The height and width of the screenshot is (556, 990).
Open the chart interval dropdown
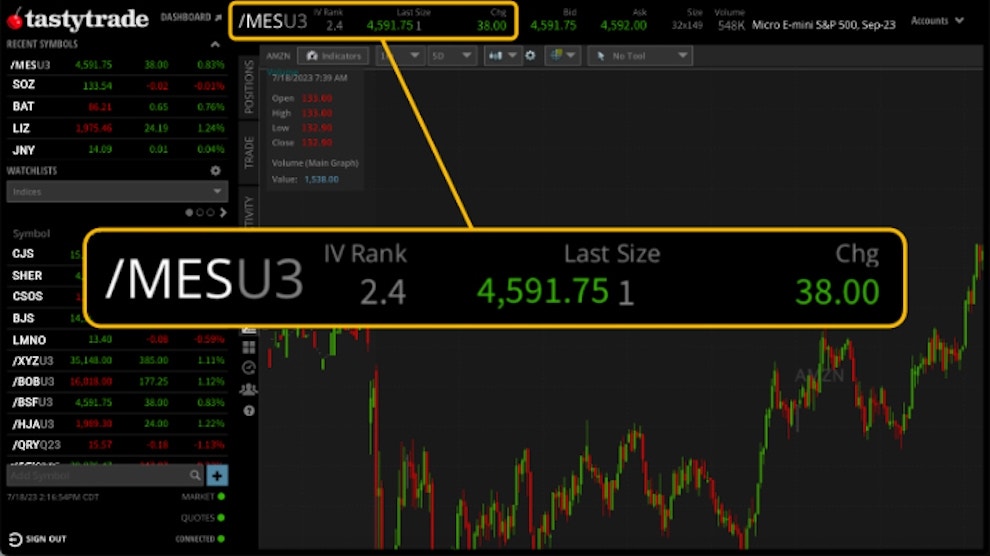pos(400,56)
